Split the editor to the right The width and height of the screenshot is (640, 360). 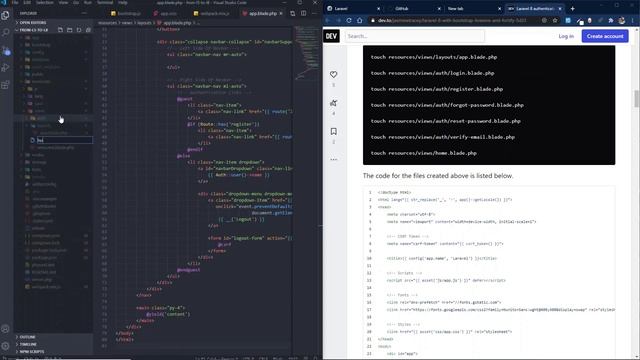tap(303, 13)
